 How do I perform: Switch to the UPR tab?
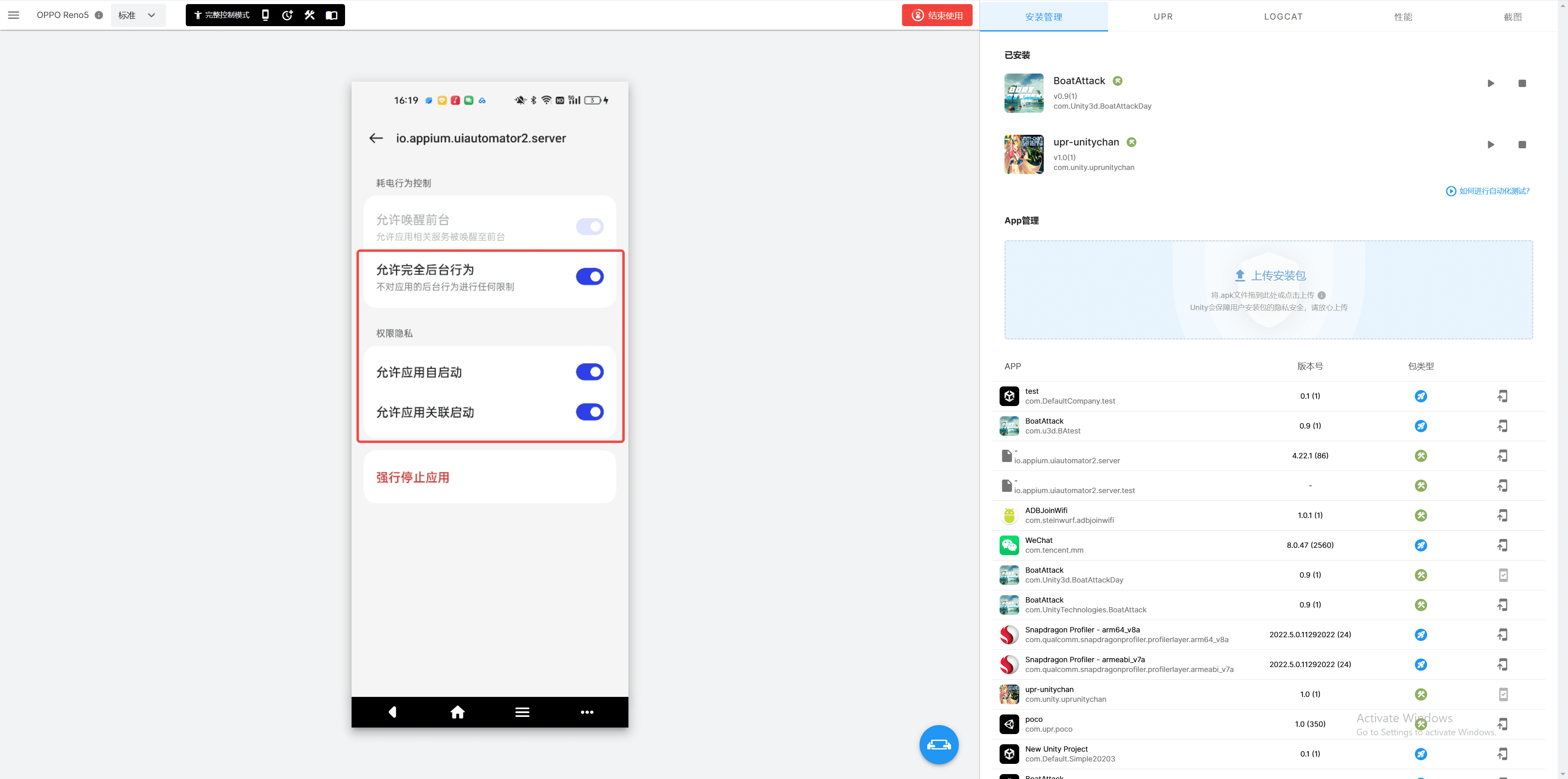pyautogui.click(x=1163, y=16)
